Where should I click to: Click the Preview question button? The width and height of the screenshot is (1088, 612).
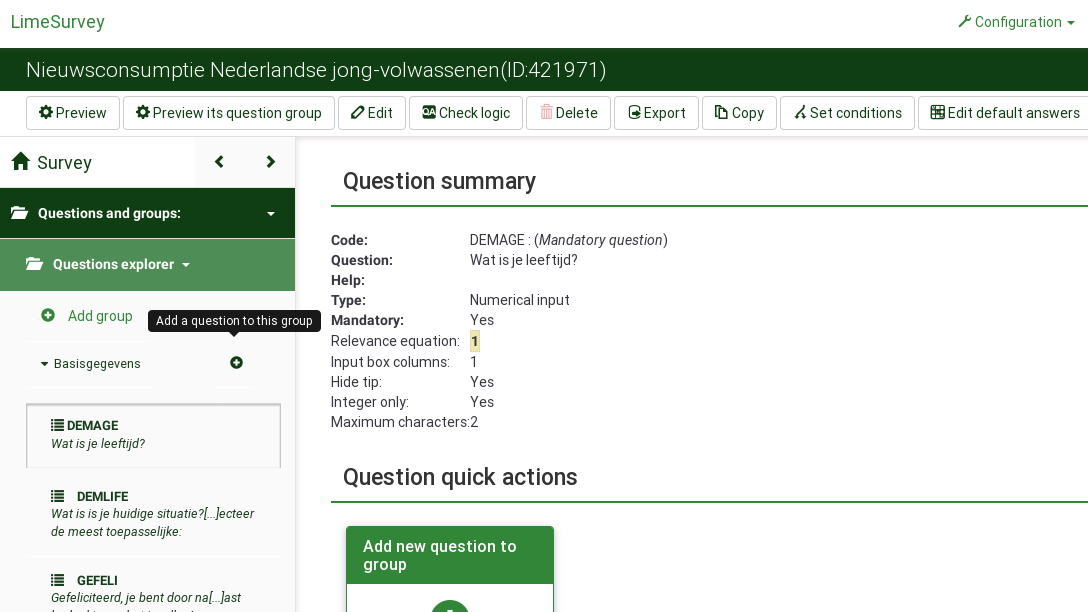(x=73, y=113)
